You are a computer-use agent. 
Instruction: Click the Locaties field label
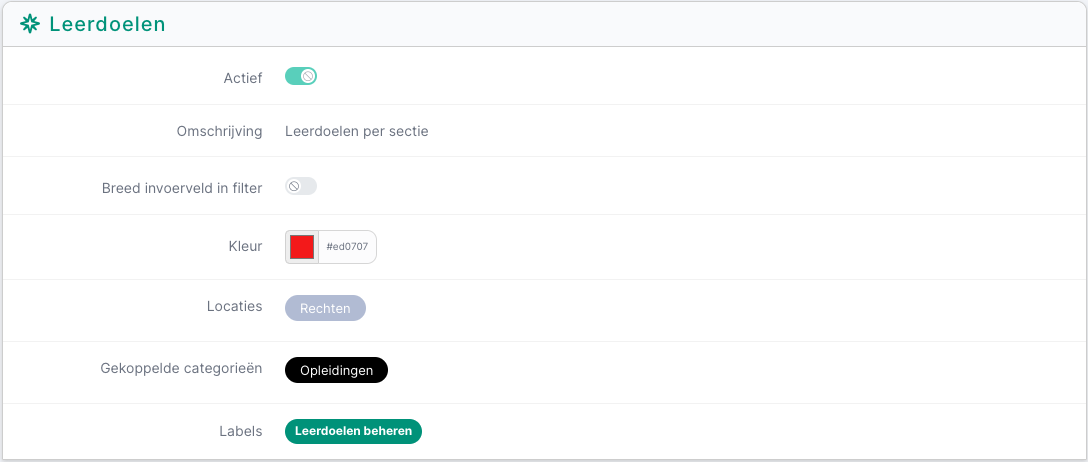pos(235,306)
